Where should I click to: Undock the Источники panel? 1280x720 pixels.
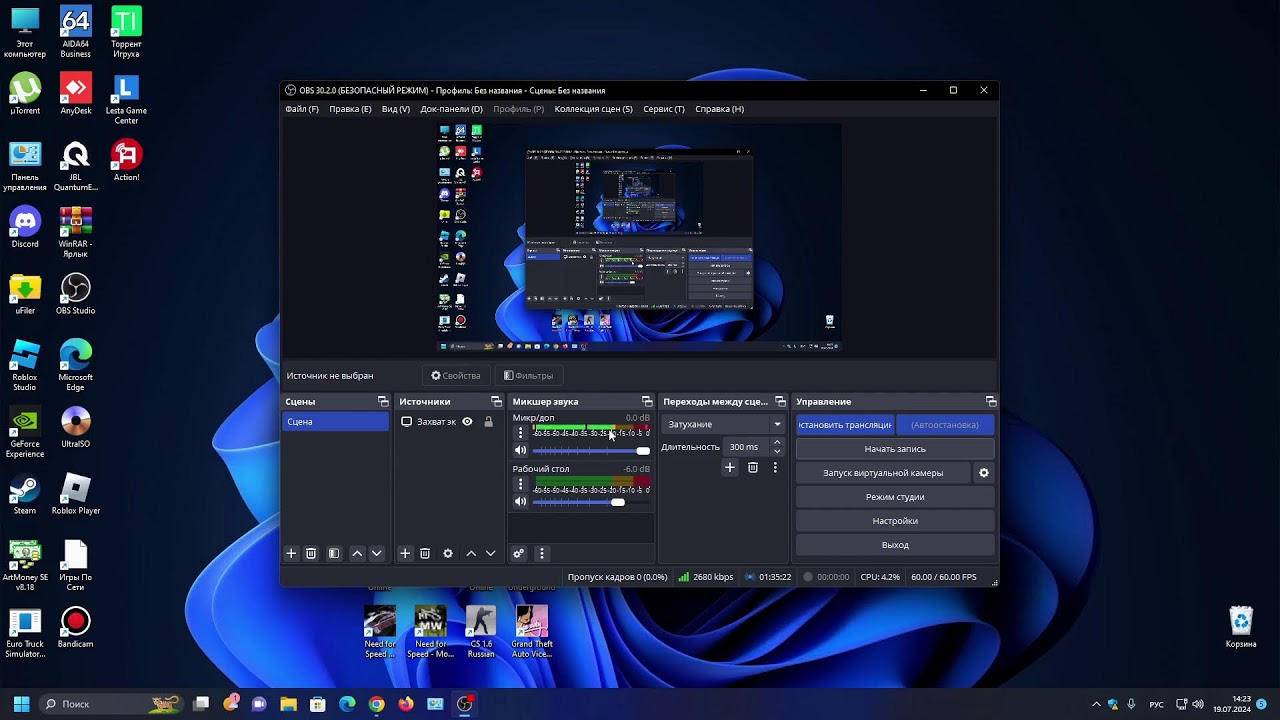496,401
